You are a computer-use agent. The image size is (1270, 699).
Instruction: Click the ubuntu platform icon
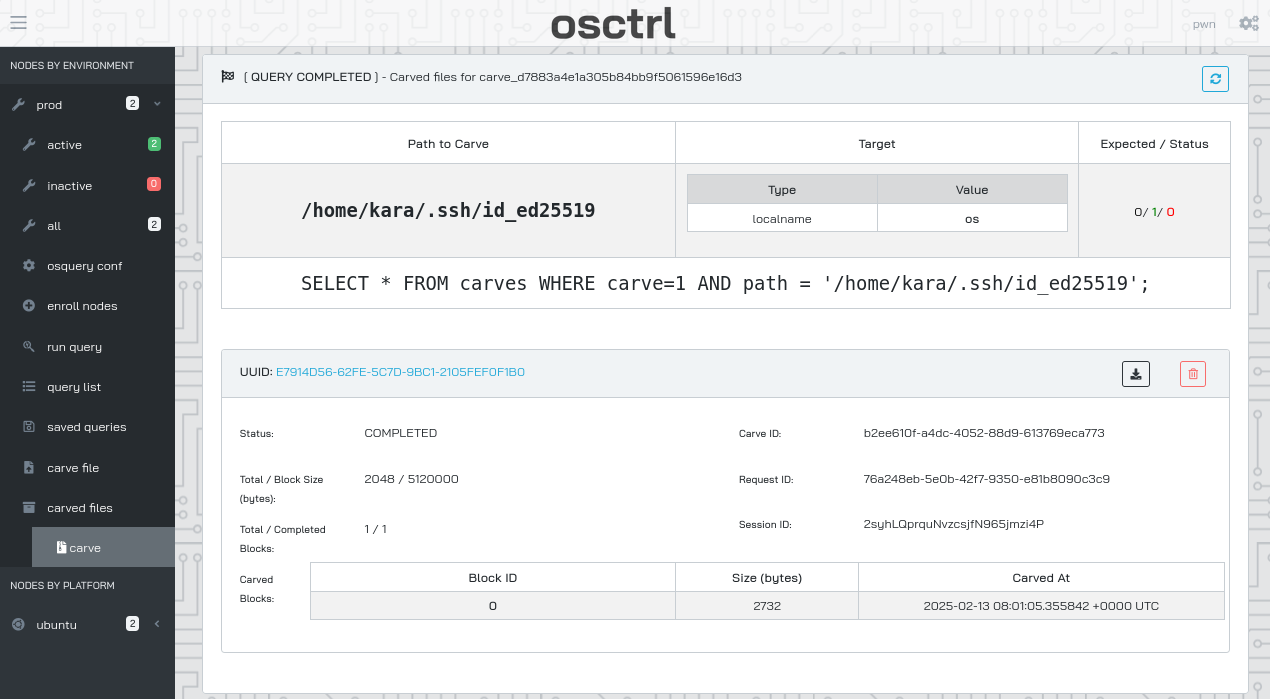[x=18, y=625]
